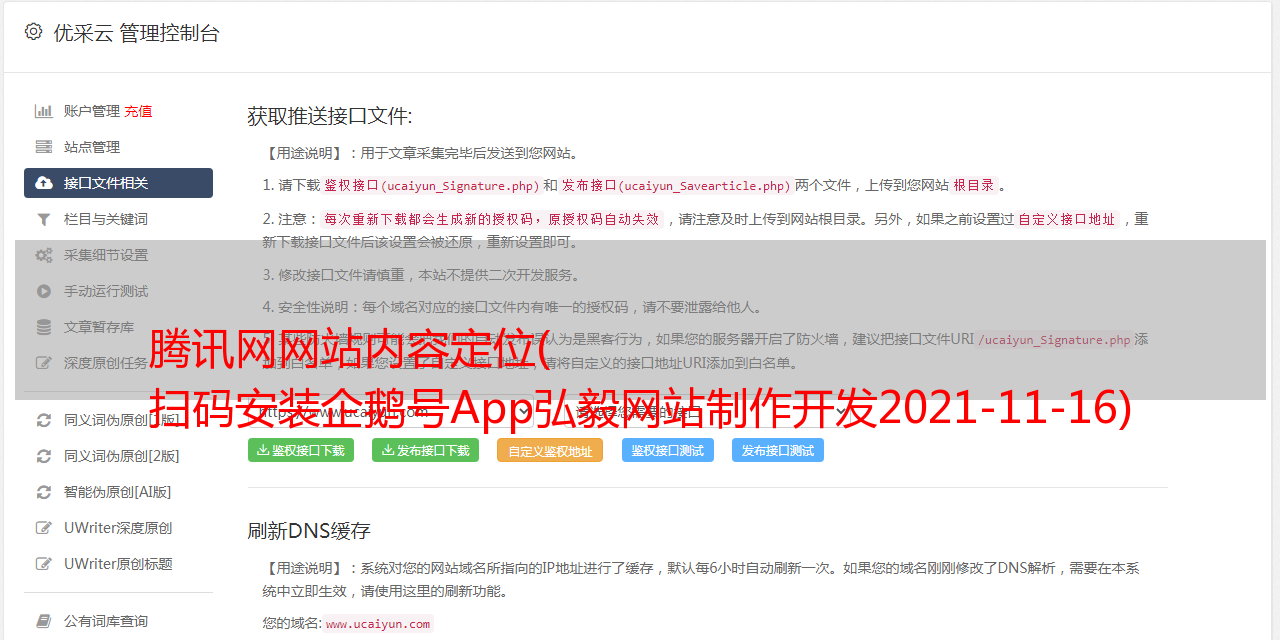Click the 自定义接口地址 highlighted label
The width and height of the screenshot is (1280, 640).
click(1067, 219)
